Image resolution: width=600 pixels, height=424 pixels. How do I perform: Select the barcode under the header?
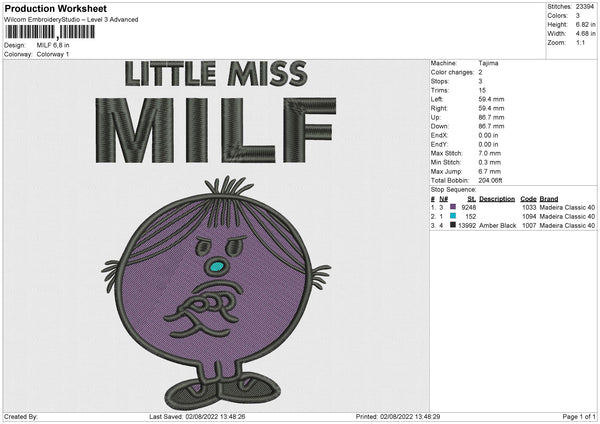click(50, 32)
